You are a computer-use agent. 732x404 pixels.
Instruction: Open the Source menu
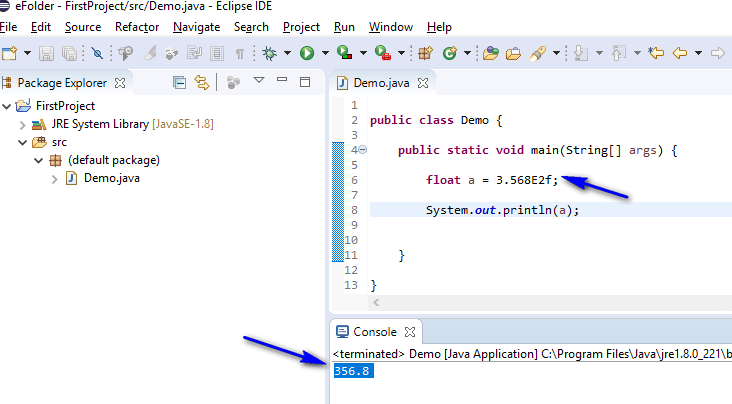tap(83, 27)
